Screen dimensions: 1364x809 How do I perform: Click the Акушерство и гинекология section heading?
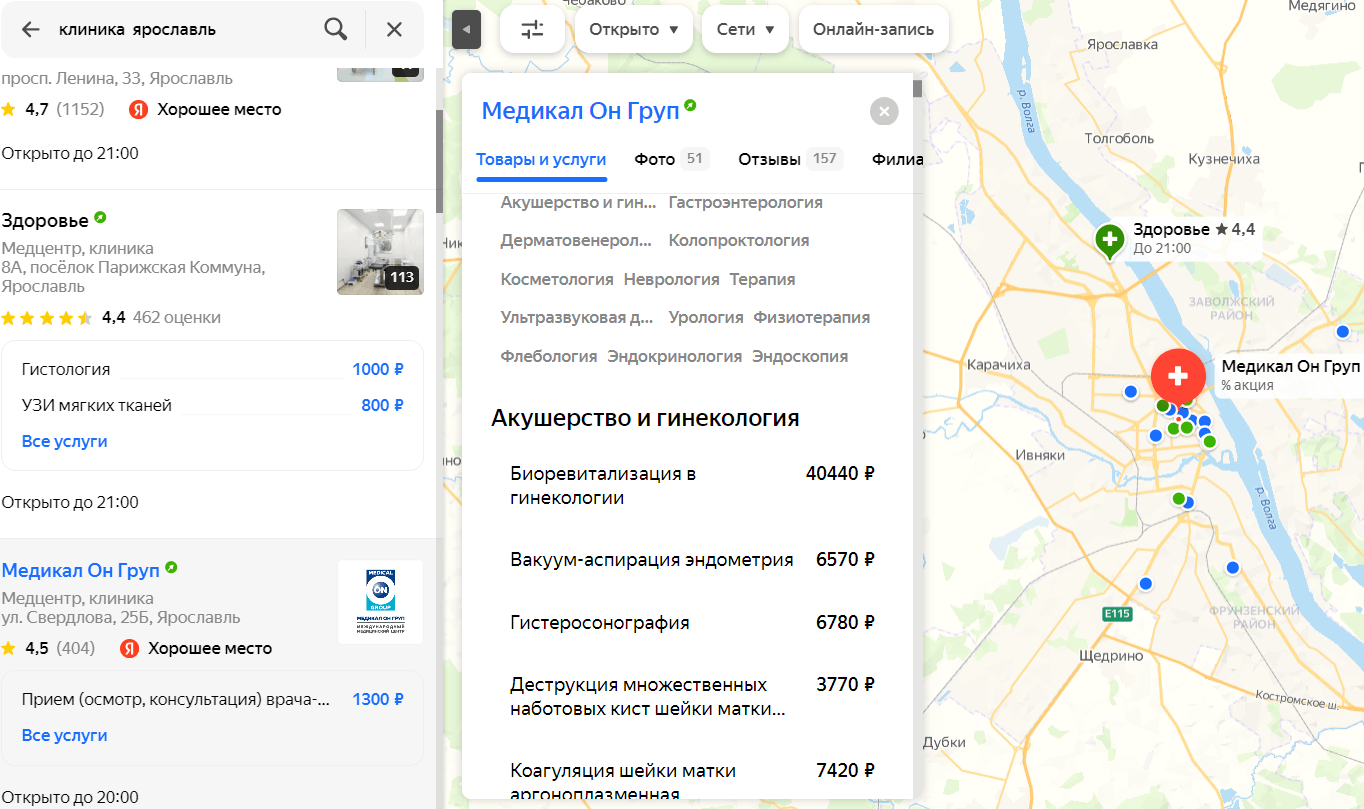pos(645,418)
